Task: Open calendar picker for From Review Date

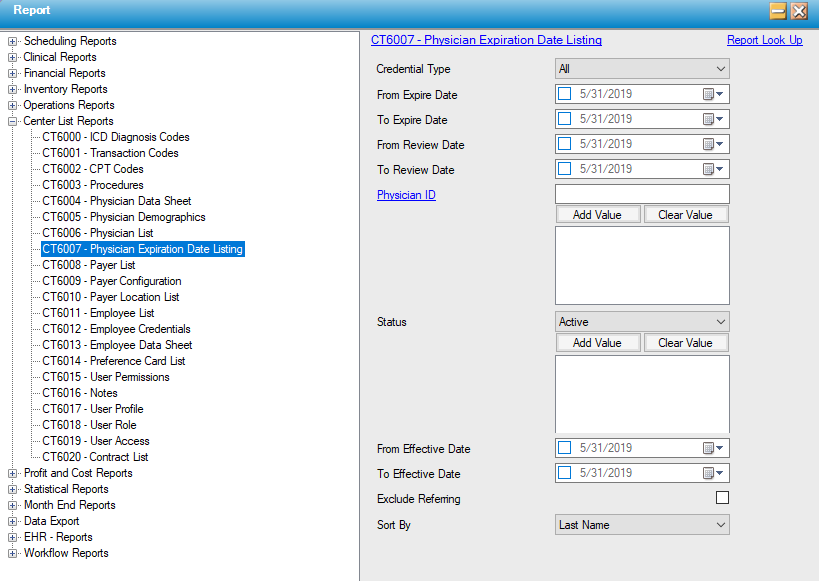Action: [712, 144]
